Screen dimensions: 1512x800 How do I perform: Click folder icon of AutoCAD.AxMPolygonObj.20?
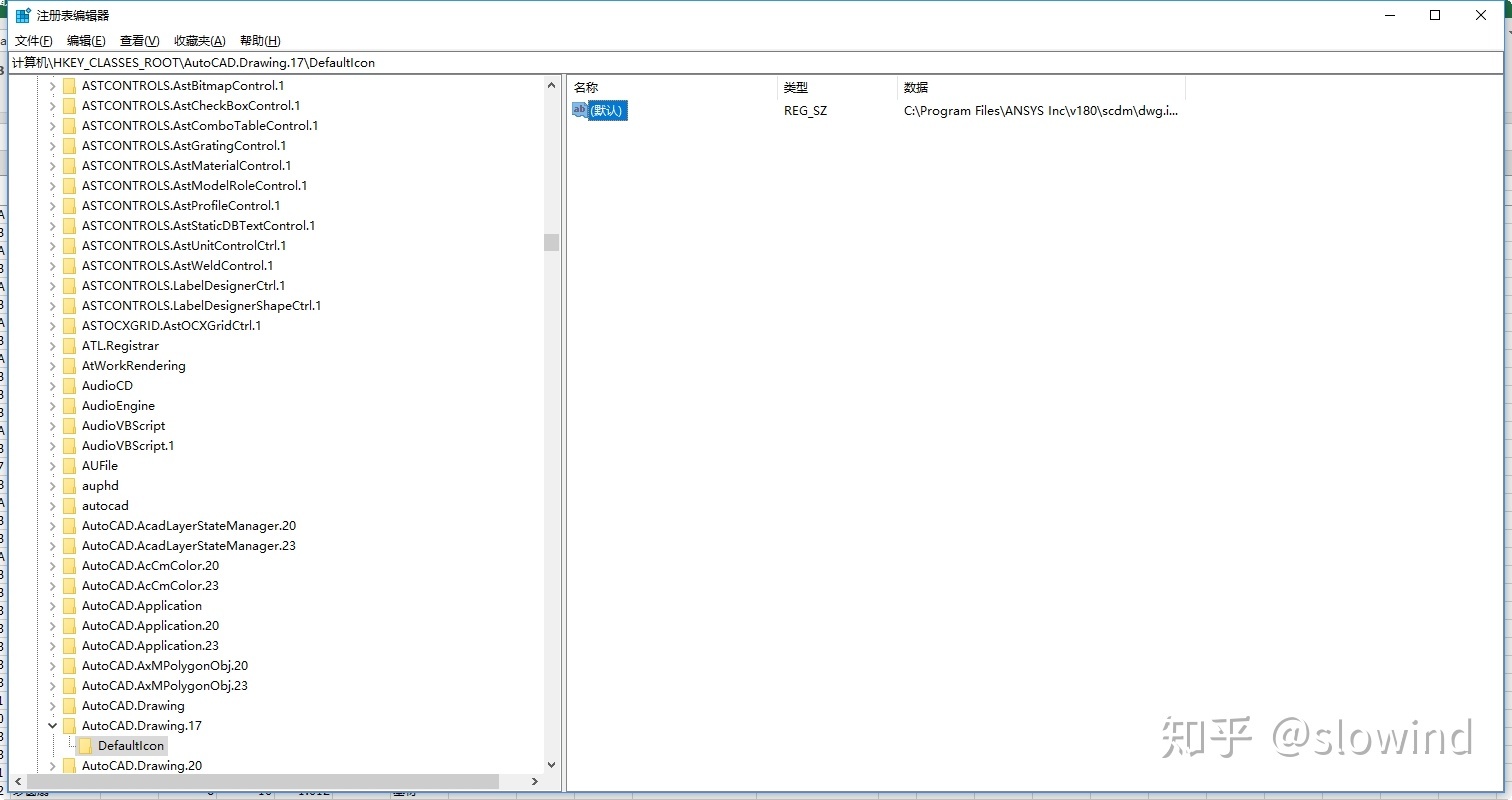coord(69,666)
